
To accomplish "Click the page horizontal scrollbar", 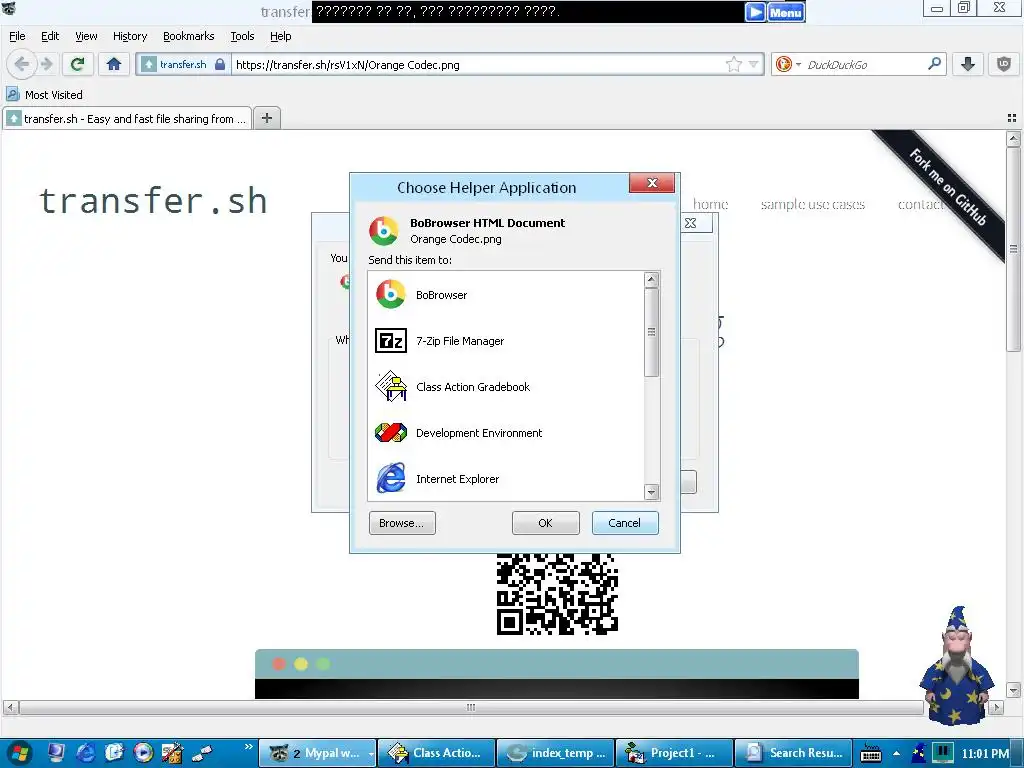I will pyautogui.click(x=470, y=707).
